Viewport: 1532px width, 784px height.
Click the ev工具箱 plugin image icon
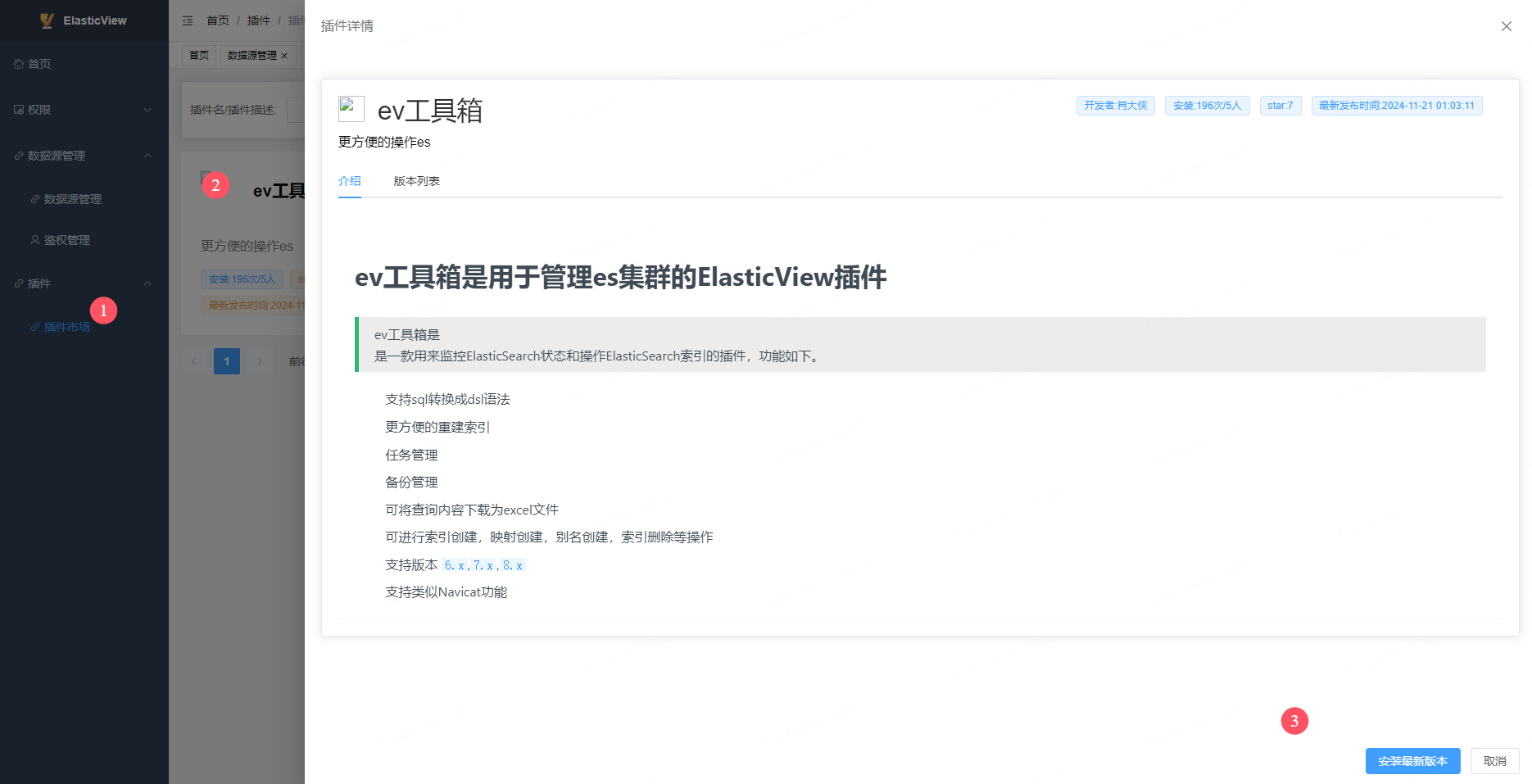coord(351,109)
